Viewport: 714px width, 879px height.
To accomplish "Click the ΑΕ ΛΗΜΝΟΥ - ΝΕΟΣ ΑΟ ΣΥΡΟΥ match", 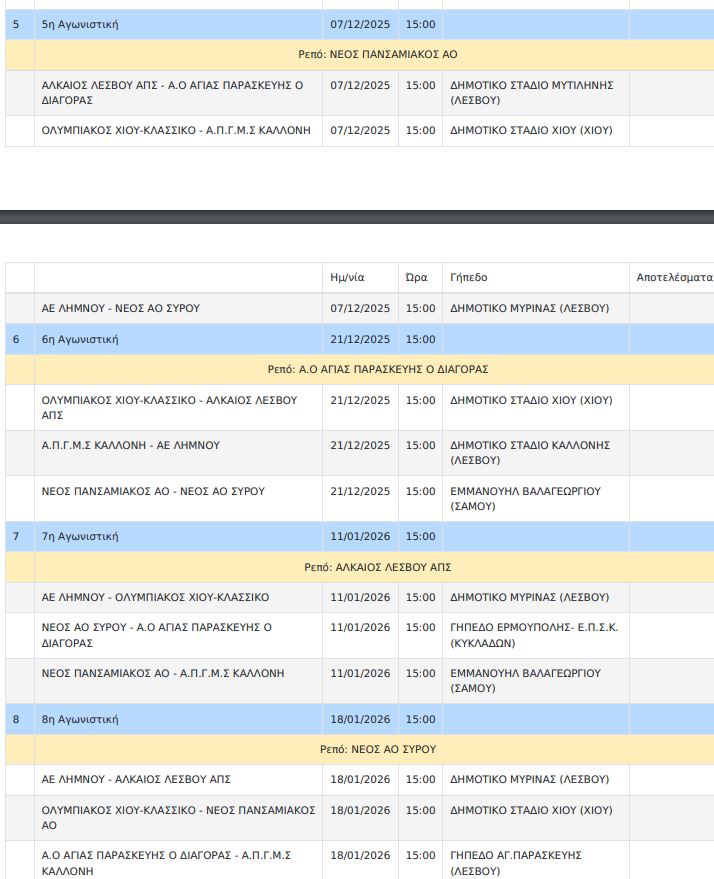I will [x=120, y=308].
